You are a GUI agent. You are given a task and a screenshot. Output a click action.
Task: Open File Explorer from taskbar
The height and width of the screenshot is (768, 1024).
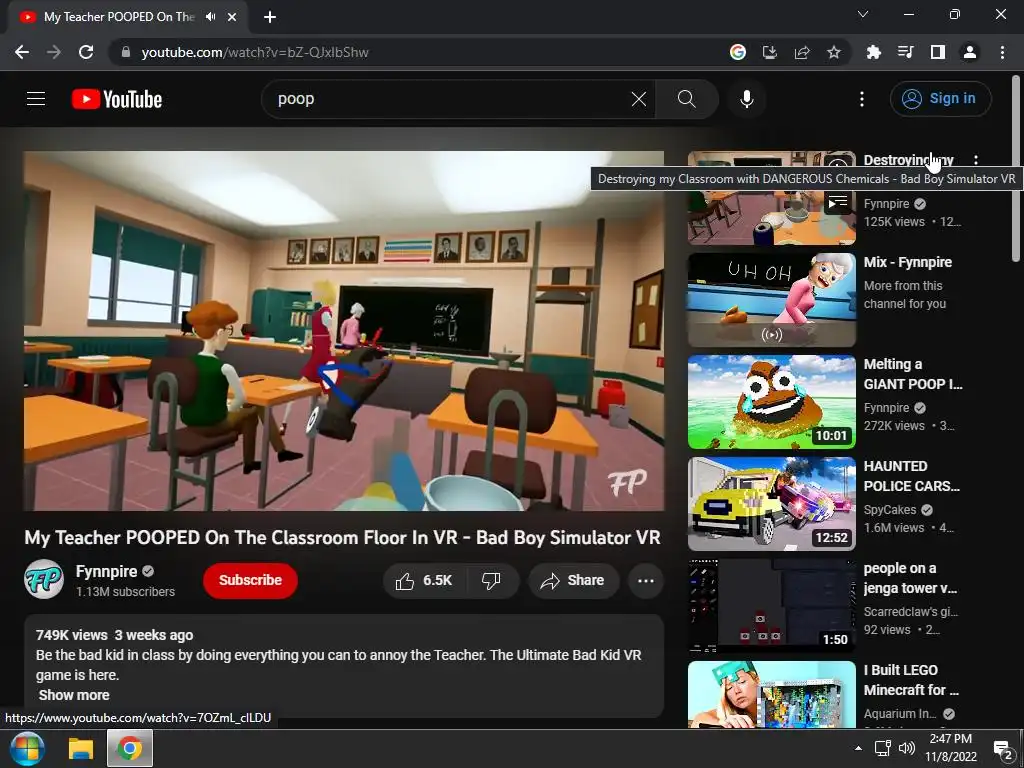[81, 748]
